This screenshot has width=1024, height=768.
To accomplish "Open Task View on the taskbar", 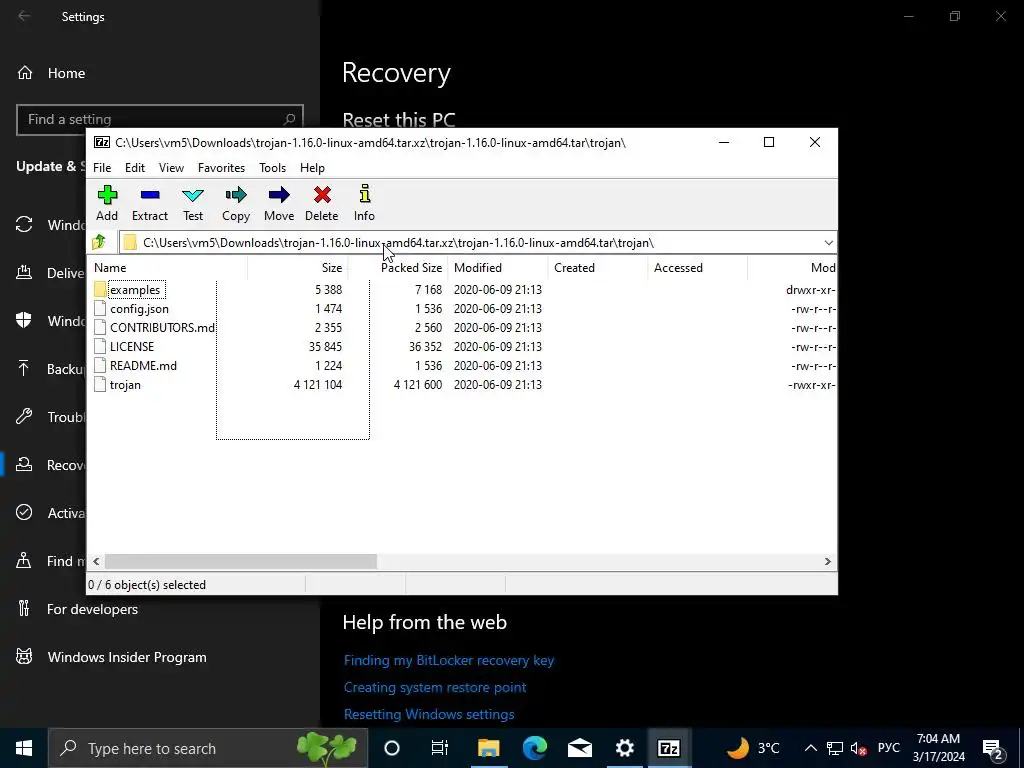I will (x=440, y=748).
